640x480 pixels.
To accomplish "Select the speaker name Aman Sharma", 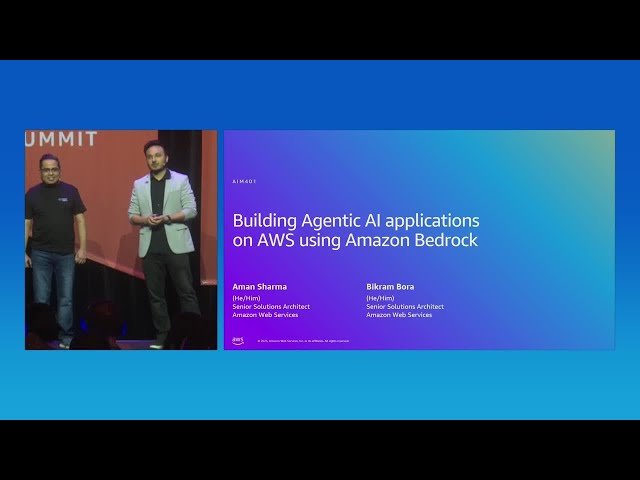I will 259,287.
